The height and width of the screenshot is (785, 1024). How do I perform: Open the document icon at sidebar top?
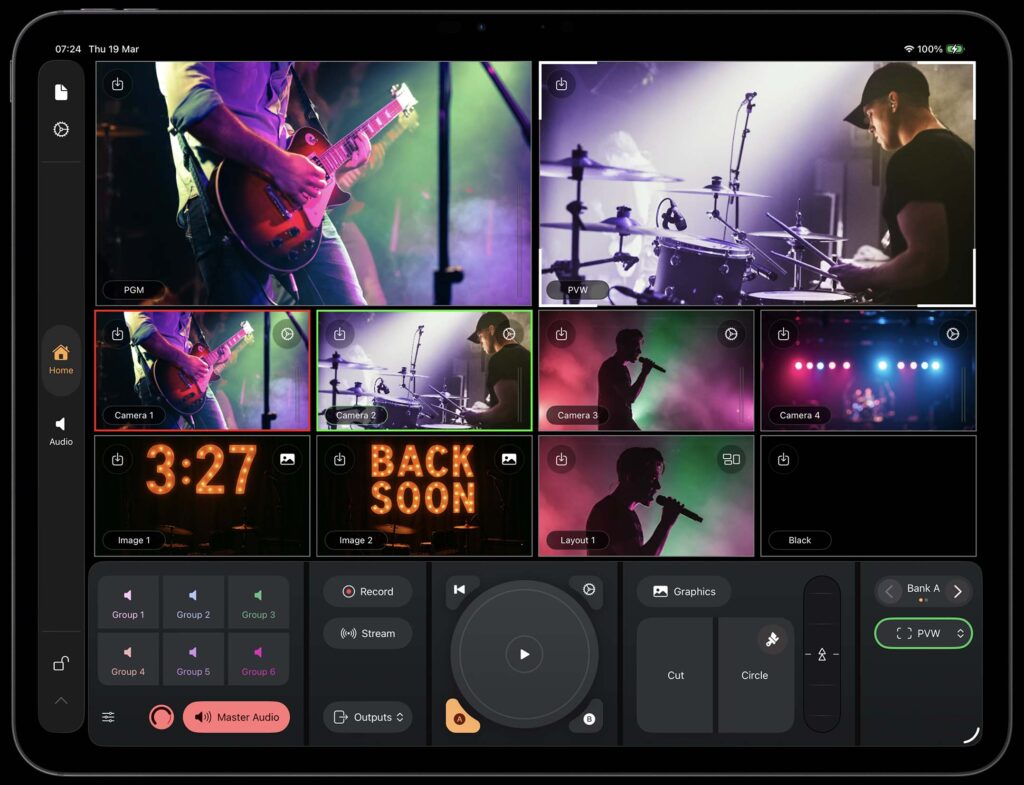click(61, 90)
